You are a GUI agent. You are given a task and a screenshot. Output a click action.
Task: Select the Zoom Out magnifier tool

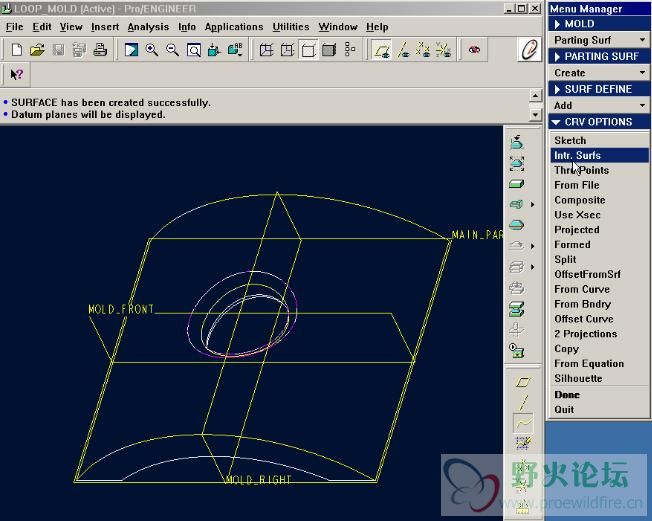click(173, 50)
